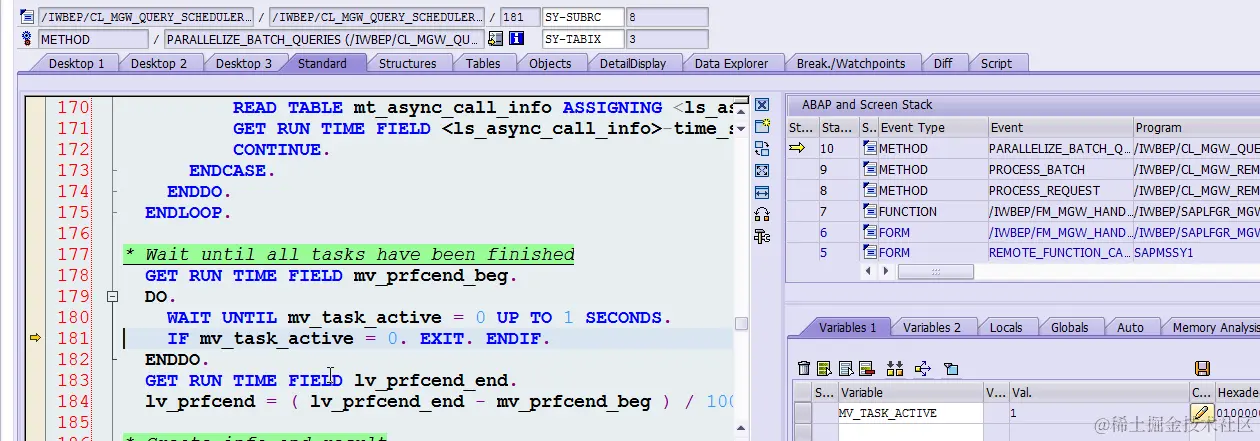Click the delete row icon in variables toolbar

pos(866,369)
